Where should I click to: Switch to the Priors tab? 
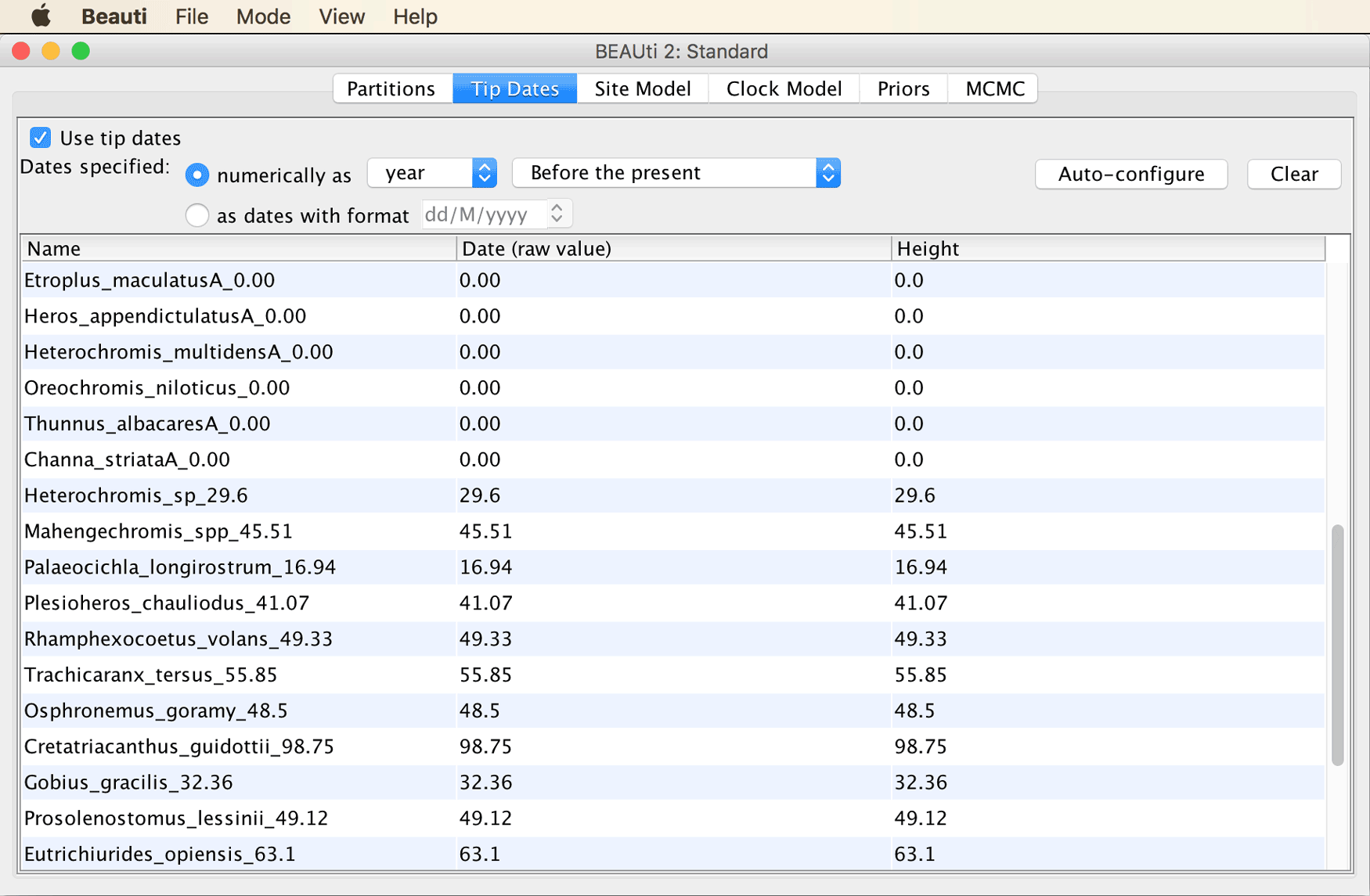903,88
